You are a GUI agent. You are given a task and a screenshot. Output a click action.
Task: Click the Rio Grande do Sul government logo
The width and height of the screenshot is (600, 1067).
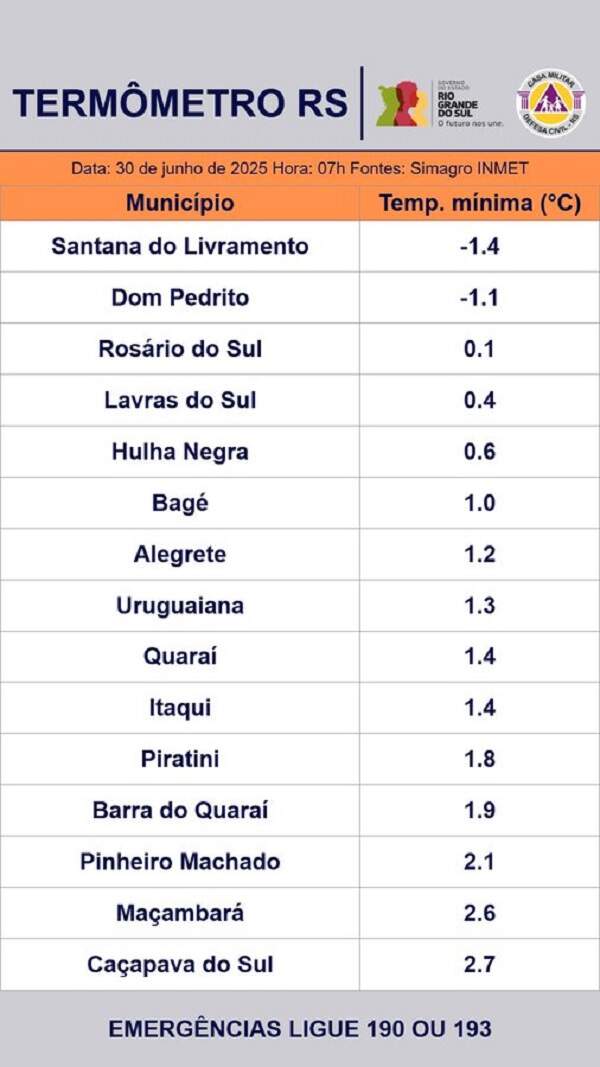pos(440,103)
